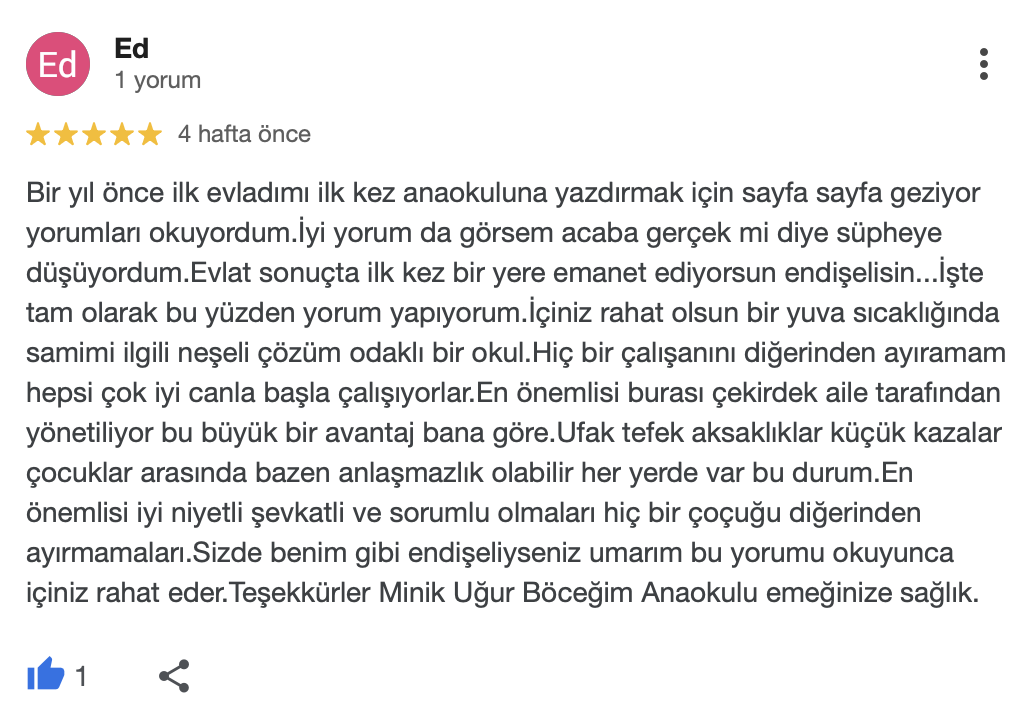The width and height of the screenshot is (1017, 714).
Task: Click the fourth rating star
Action: (122, 133)
